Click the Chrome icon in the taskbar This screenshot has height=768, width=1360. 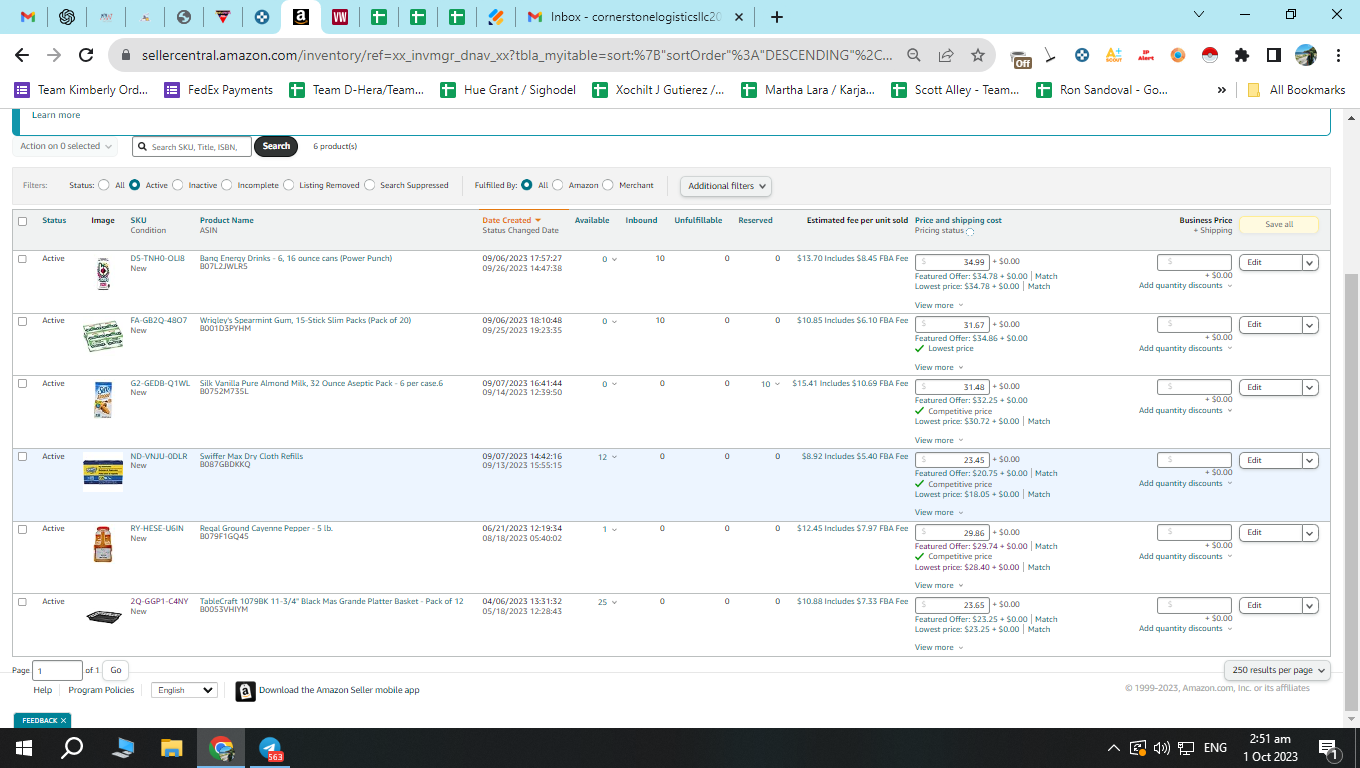pos(222,748)
